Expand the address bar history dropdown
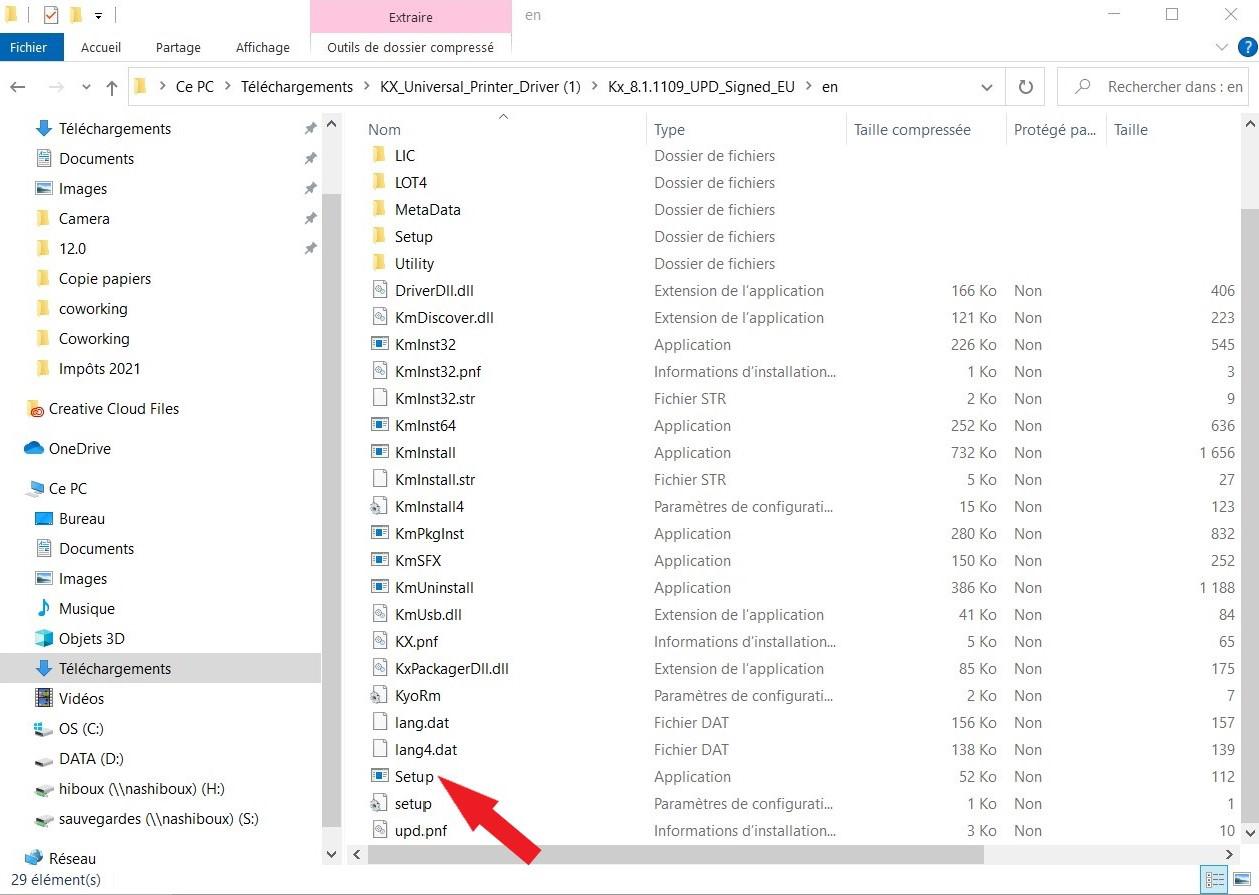The width and height of the screenshot is (1259, 895). point(988,87)
